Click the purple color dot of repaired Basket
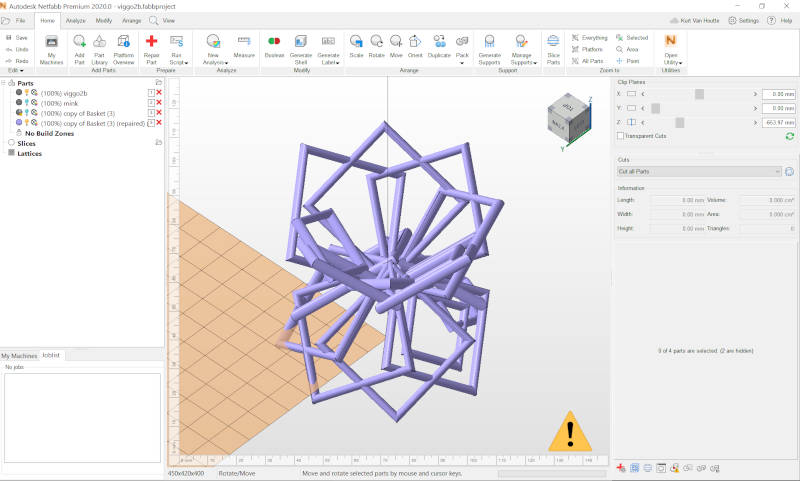 [x=19, y=122]
